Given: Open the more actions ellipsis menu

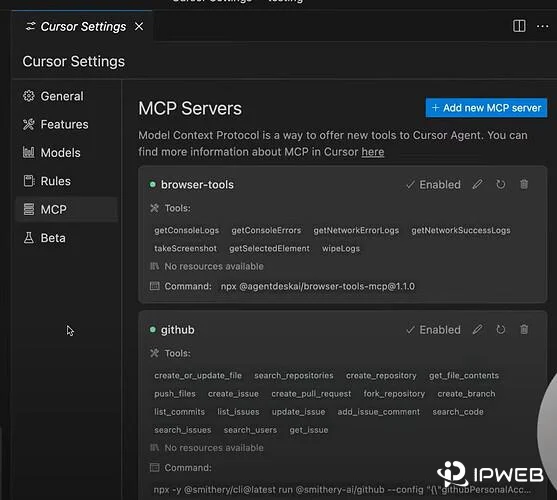Looking at the screenshot, I should [542, 26].
